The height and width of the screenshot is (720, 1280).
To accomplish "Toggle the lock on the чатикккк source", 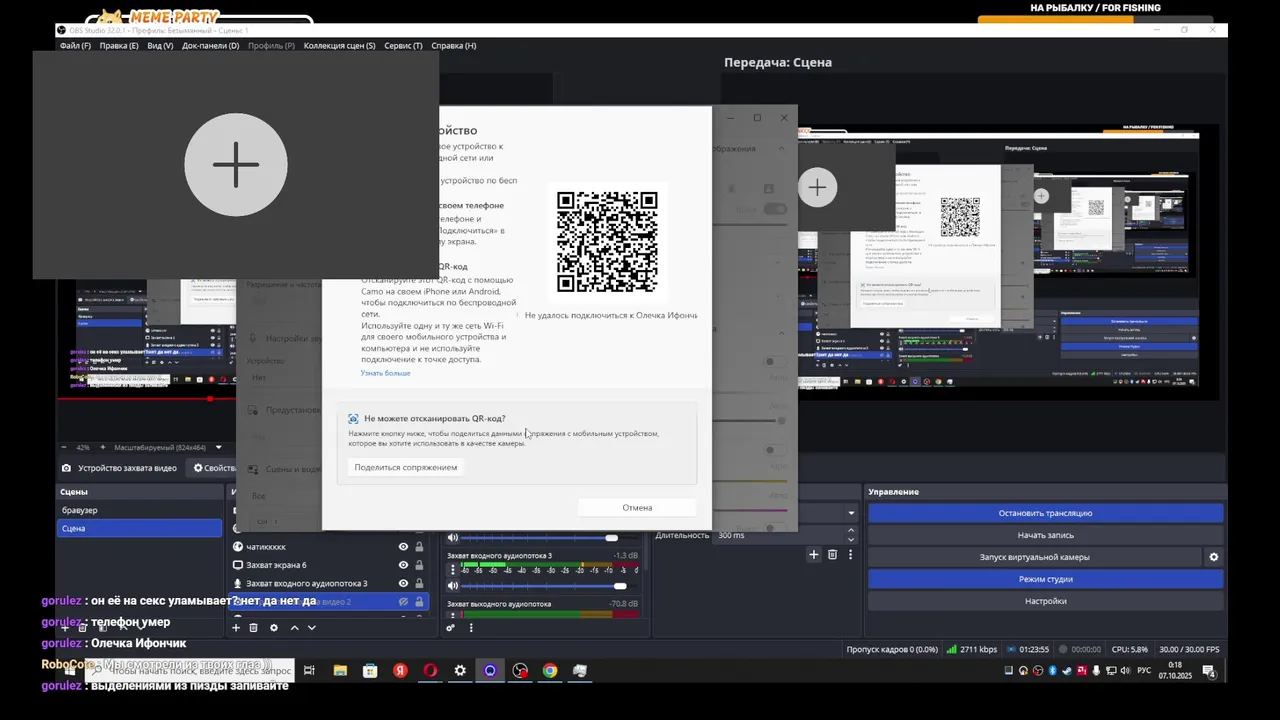I will (x=420, y=547).
